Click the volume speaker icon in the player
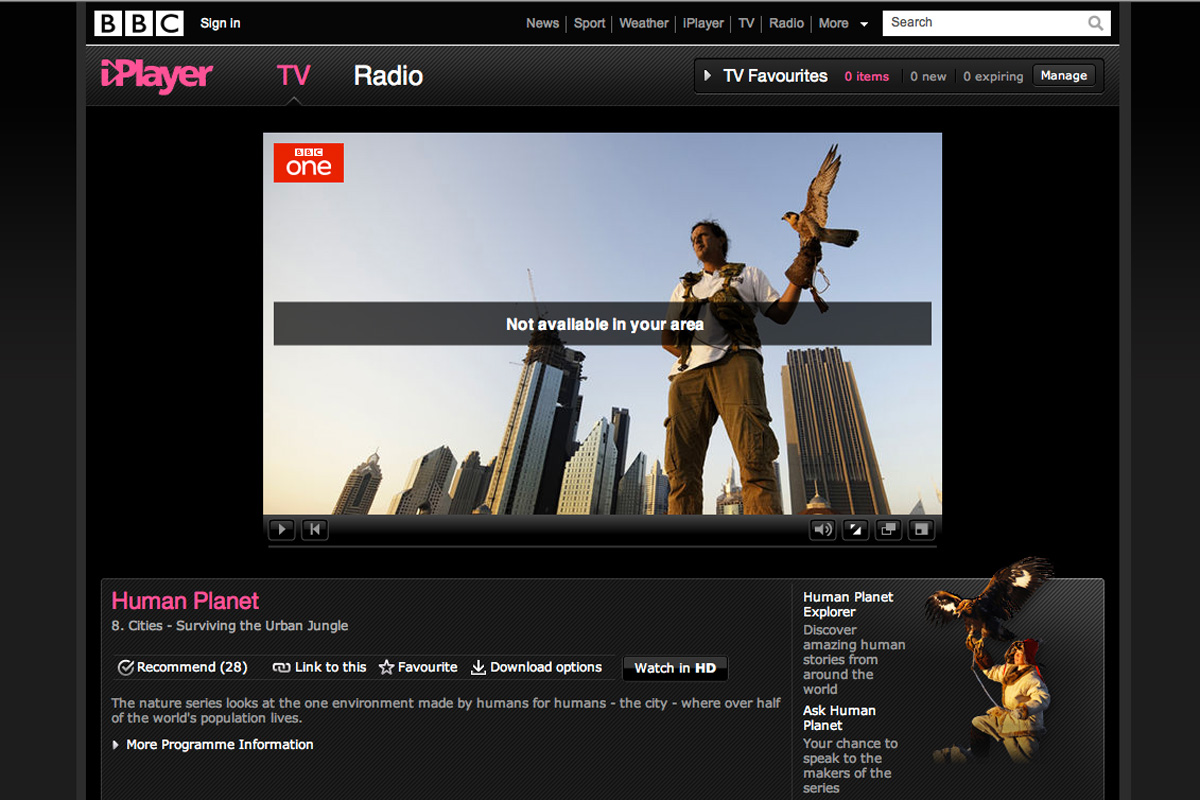 (822, 529)
